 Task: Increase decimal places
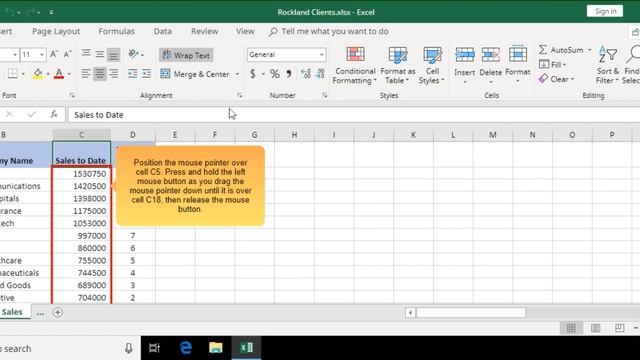pyautogui.click(x=305, y=74)
